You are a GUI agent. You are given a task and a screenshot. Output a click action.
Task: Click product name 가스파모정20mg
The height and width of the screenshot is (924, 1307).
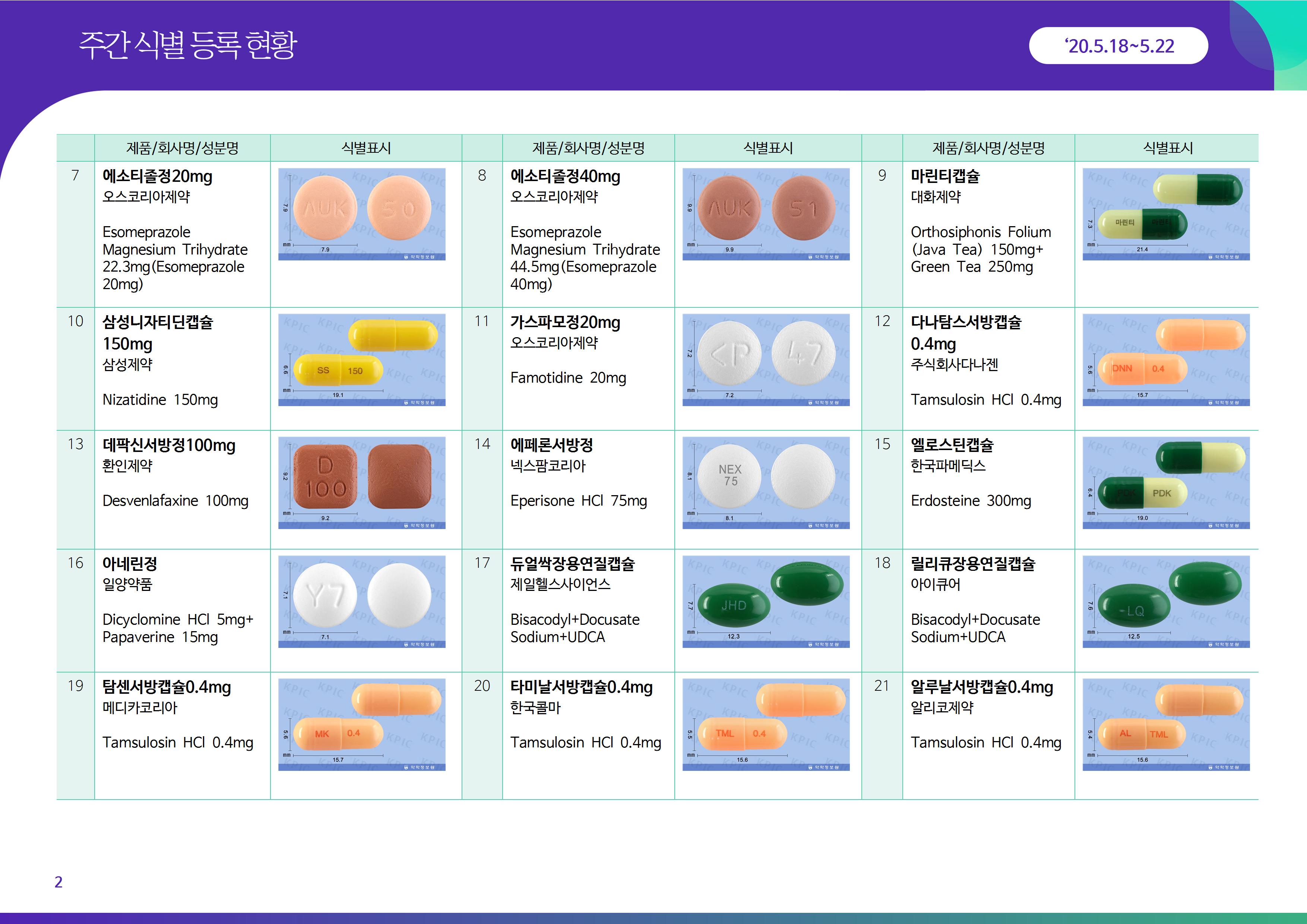(565, 322)
